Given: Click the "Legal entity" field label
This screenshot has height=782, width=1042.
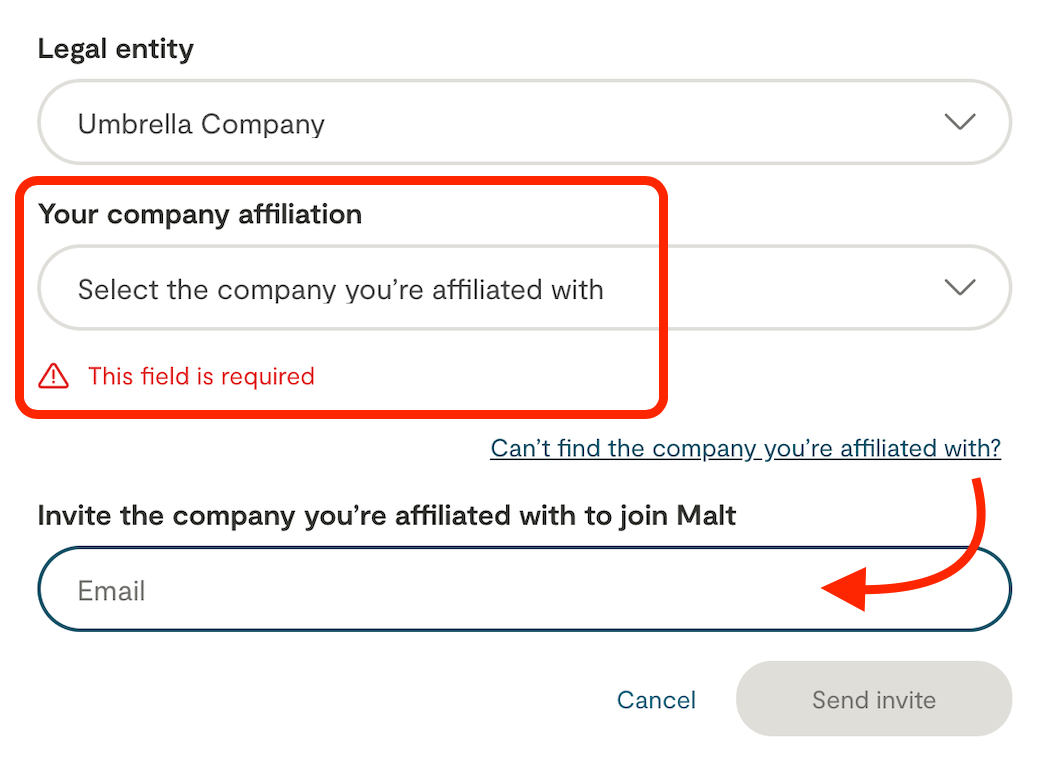Looking at the screenshot, I should pos(116,49).
